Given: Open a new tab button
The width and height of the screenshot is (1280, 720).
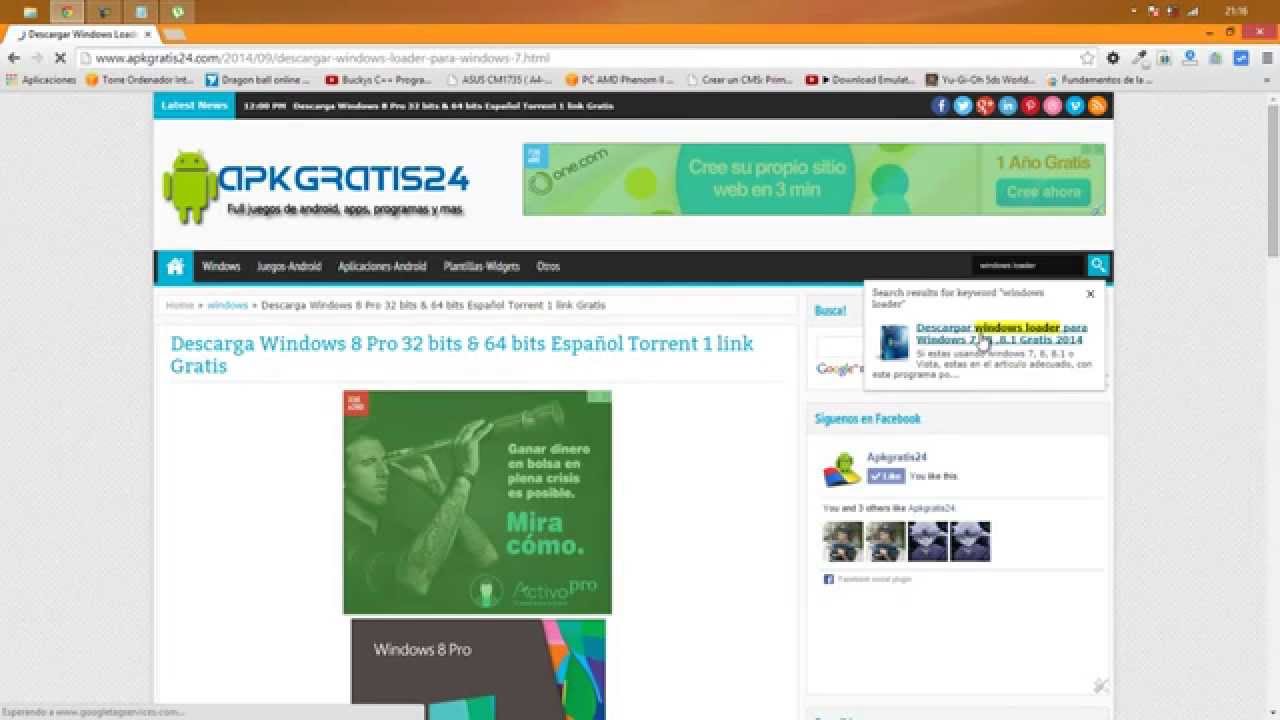Looking at the screenshot, I should coord(175,34).
